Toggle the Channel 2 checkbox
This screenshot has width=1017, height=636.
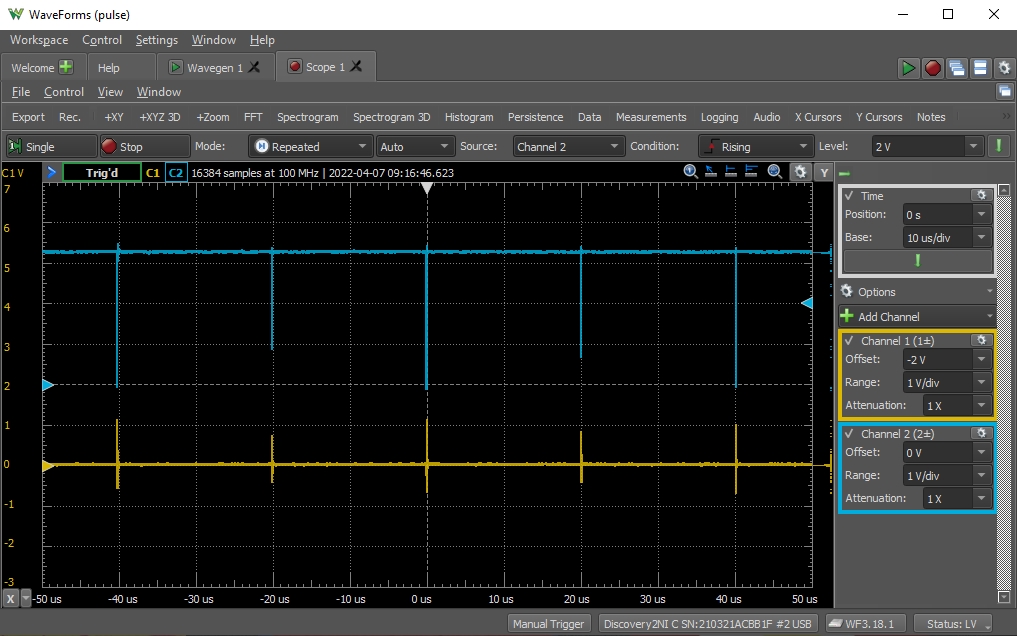(x=849, y=433)
